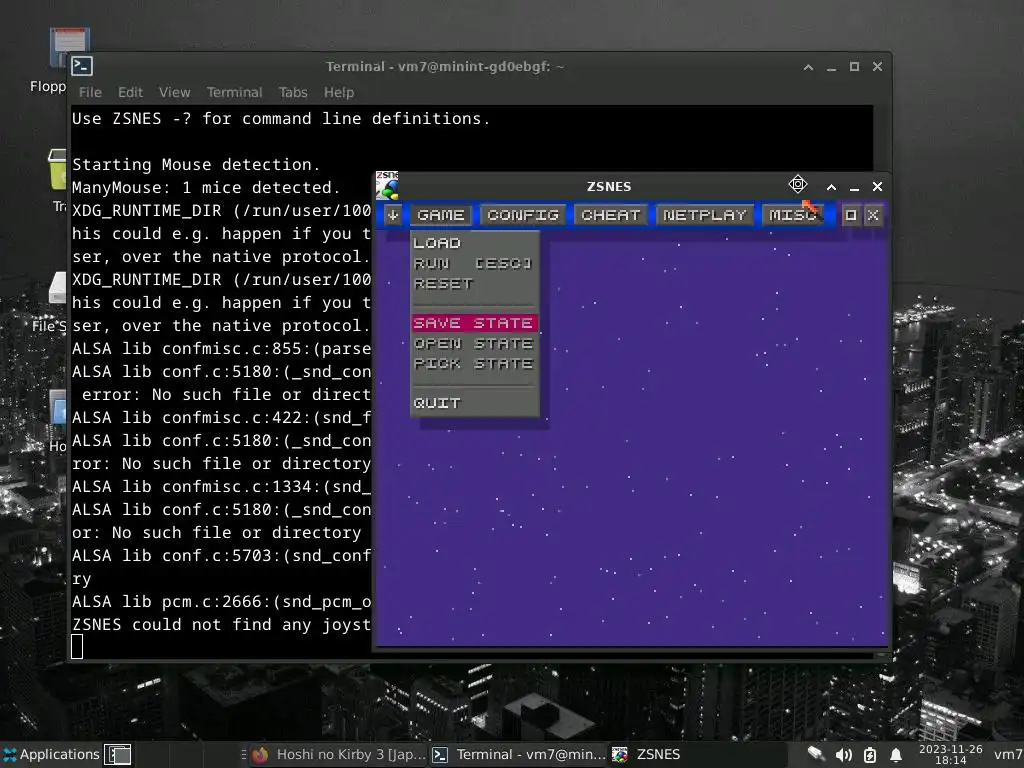
Task: Close the Terminal window
Action: (877, 67)
